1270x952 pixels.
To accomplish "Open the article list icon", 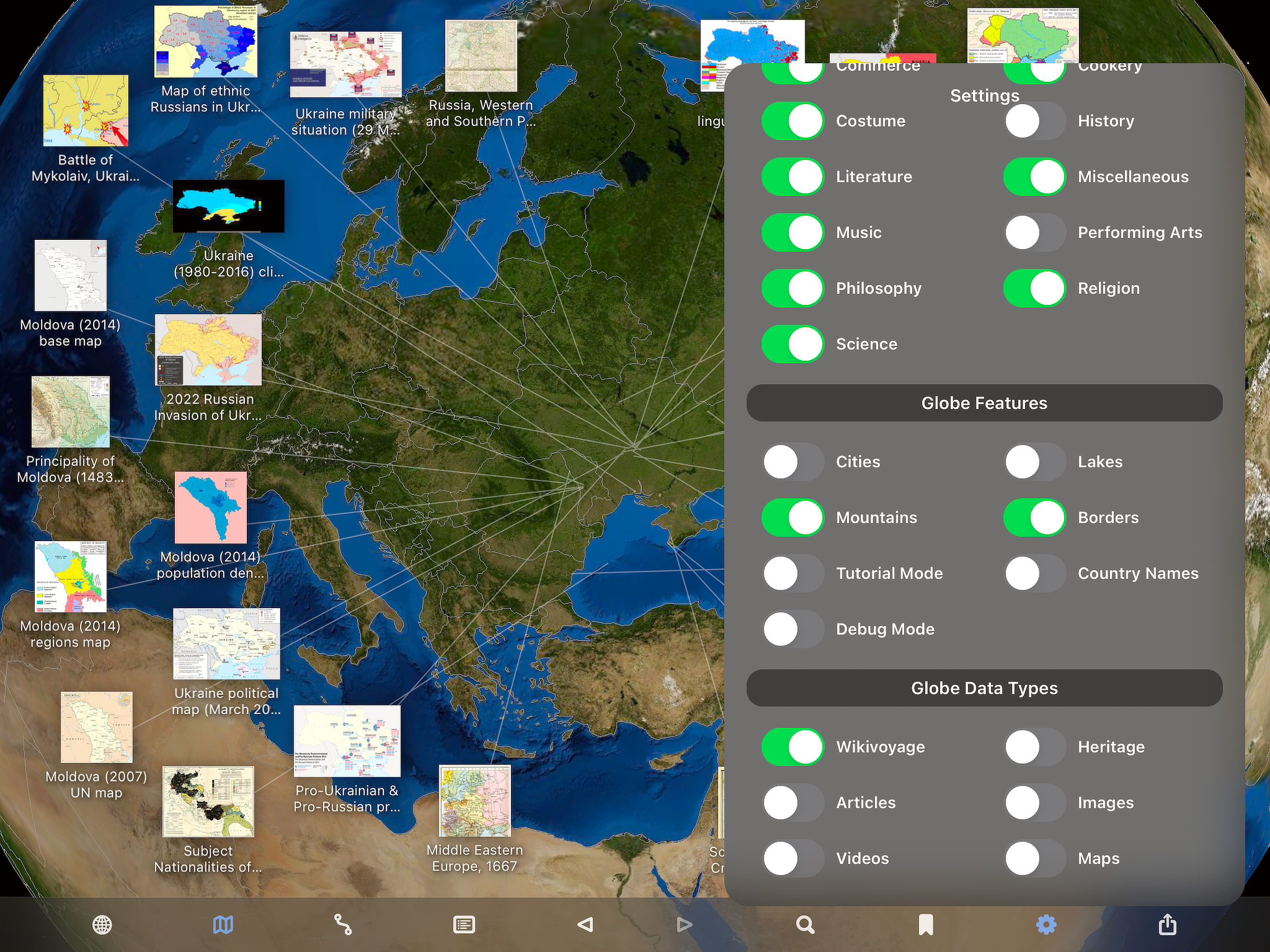I will click(x=464, y=925).
